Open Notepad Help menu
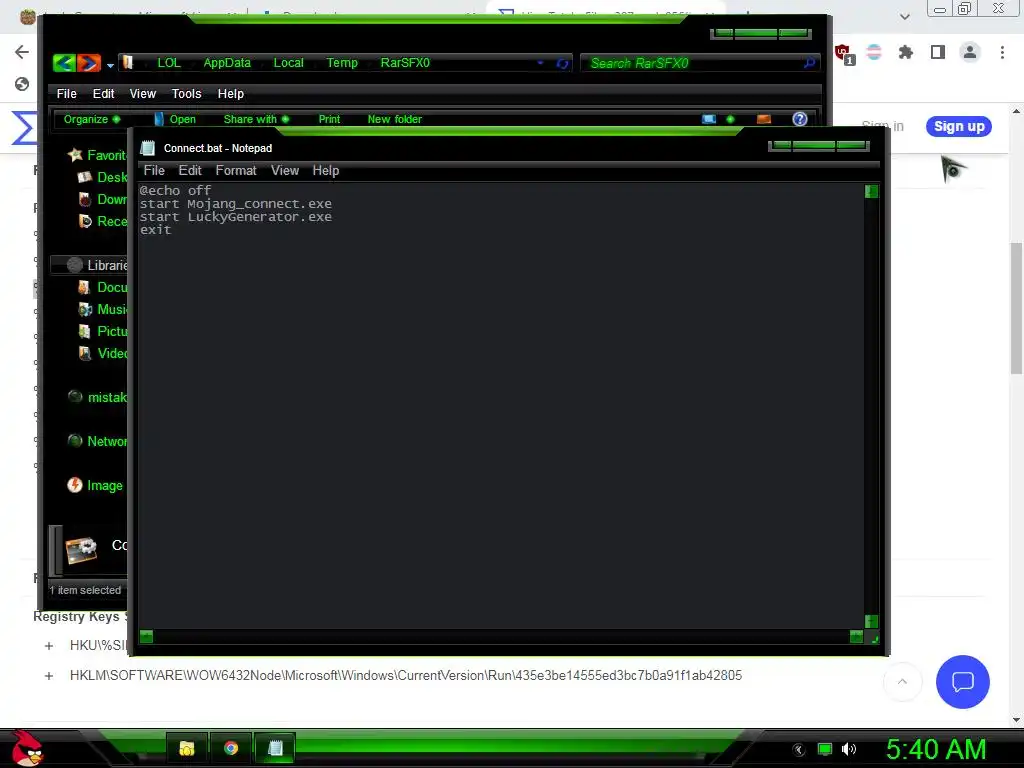Image resolution: width=1024 pixels, height=768 pixels. [325, 170]
